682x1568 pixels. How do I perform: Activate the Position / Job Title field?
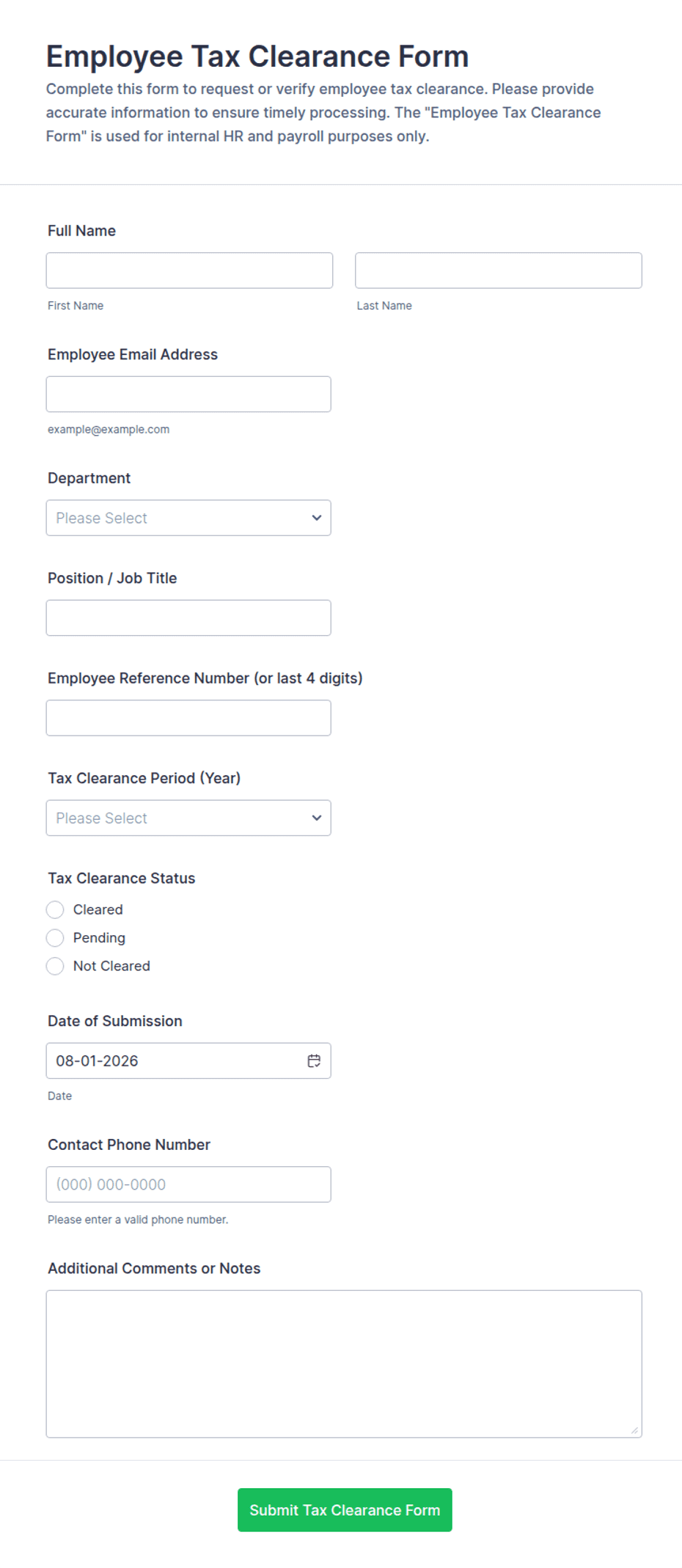pos(188,618)
